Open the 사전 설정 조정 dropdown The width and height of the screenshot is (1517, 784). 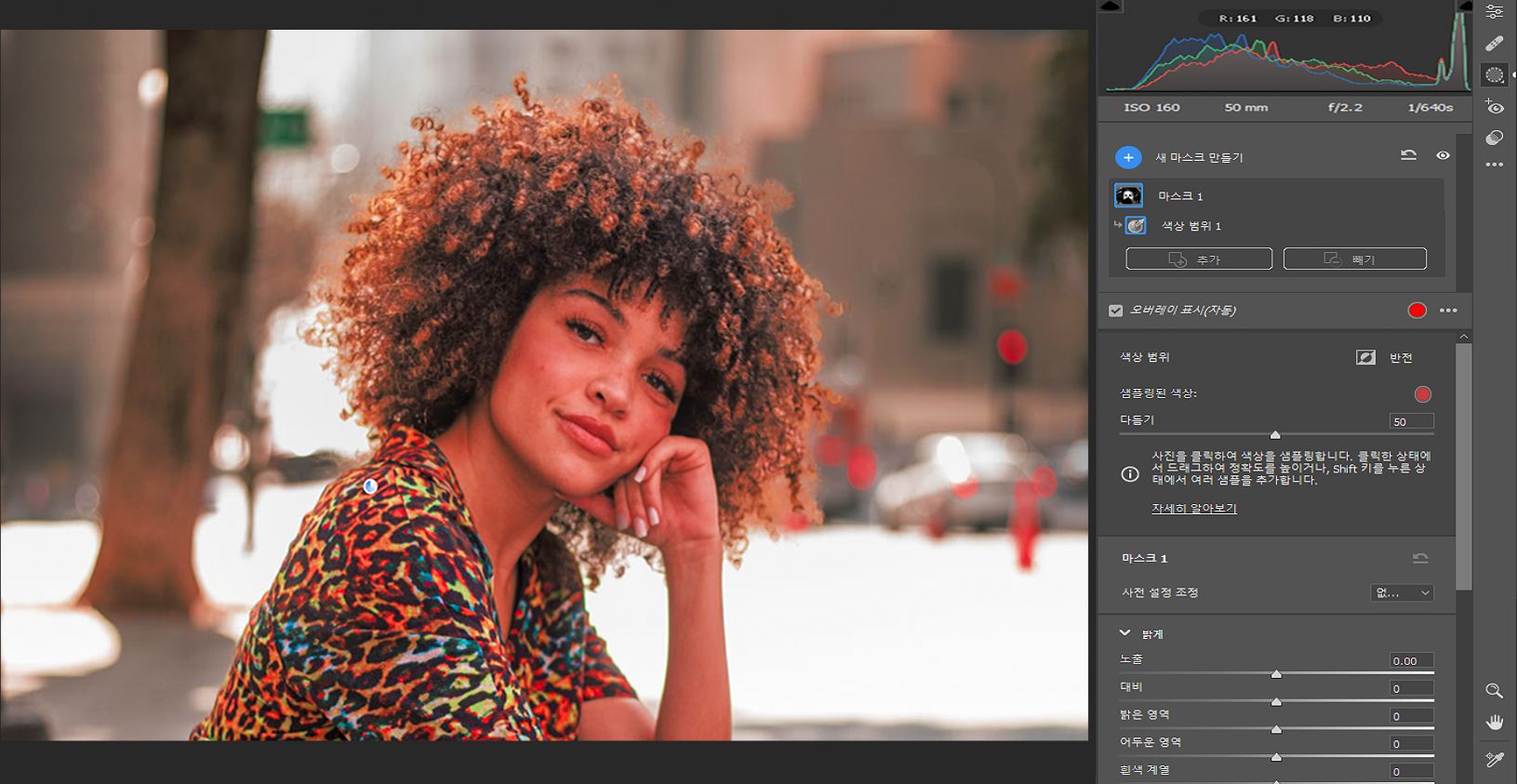pyautogui.click(x=1402, y=592)
